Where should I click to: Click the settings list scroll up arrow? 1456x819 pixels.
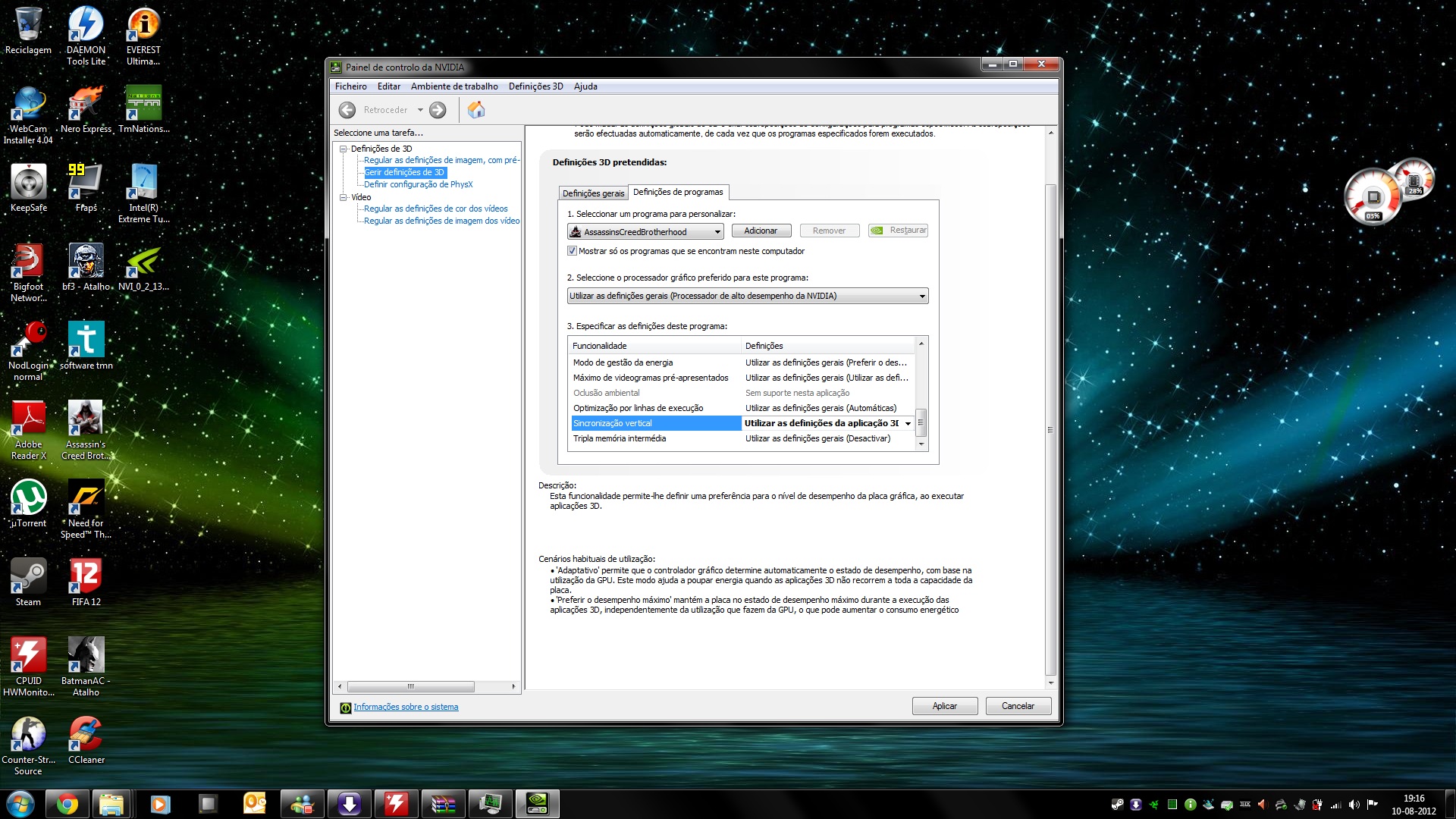click(921, 344)
